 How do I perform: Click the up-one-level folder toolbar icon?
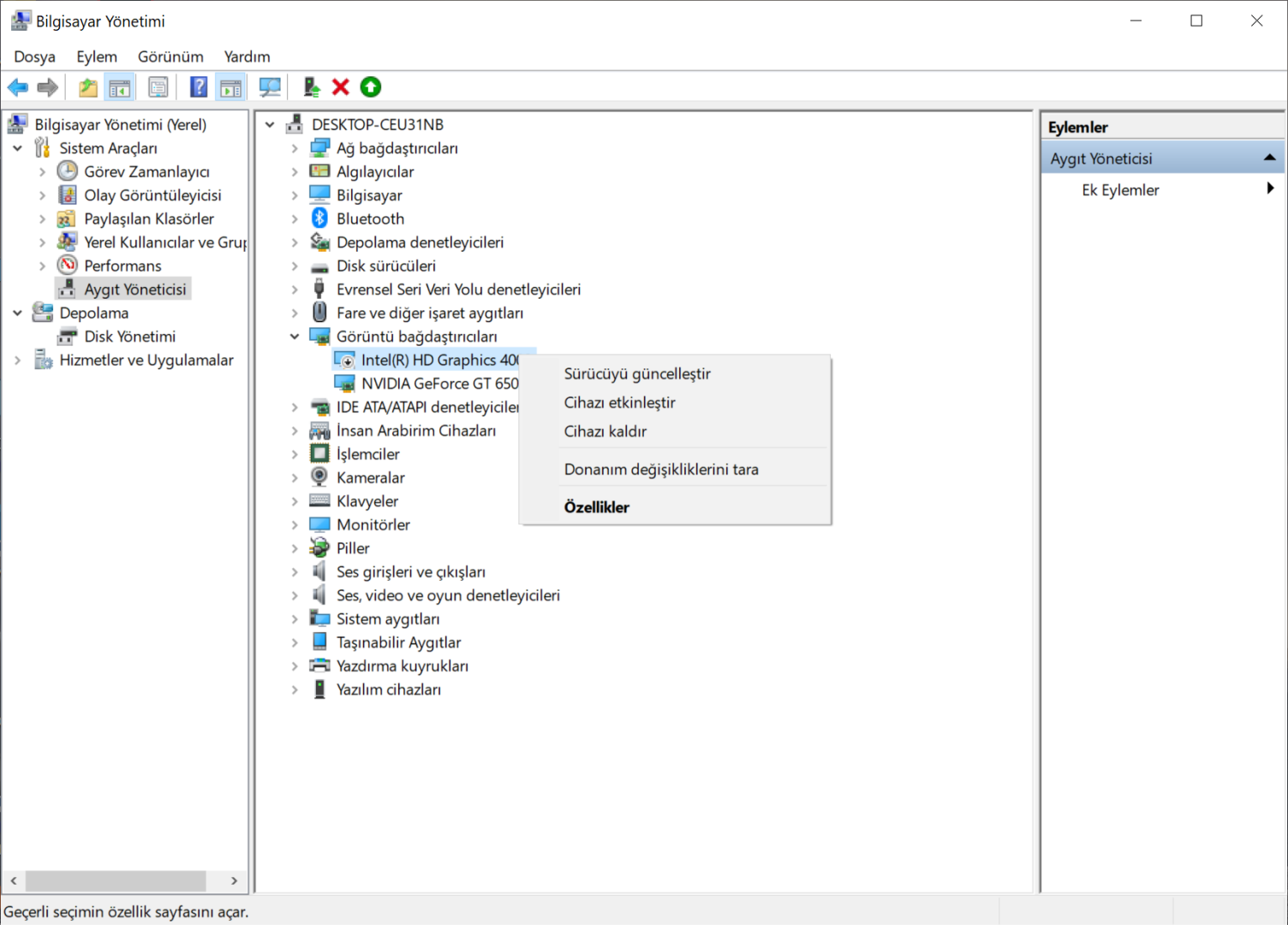(x=87, y=87)
